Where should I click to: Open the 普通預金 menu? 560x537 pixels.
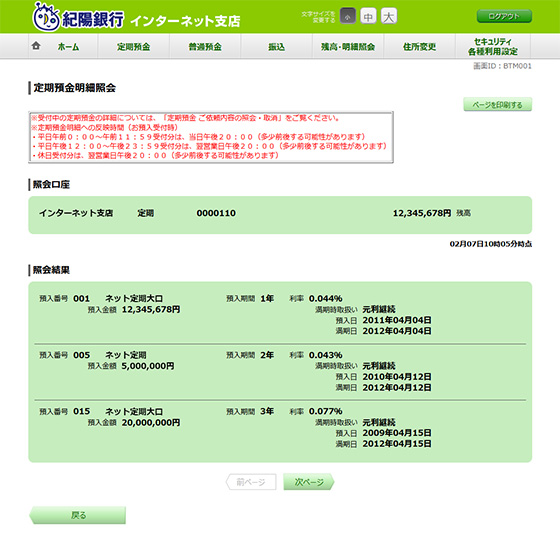click(x=205, y=46)
